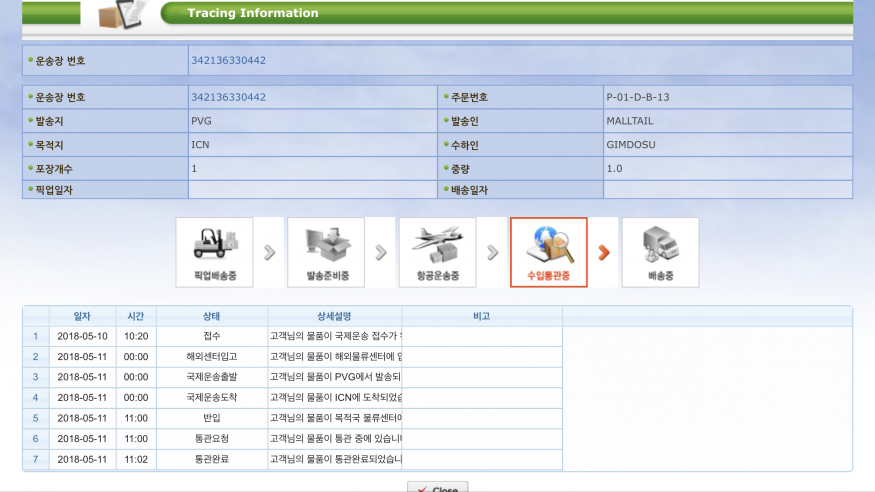Click the 픽업배송중 forklift status icon
Screen dimensions: 875x492
[x=214, y=252]
